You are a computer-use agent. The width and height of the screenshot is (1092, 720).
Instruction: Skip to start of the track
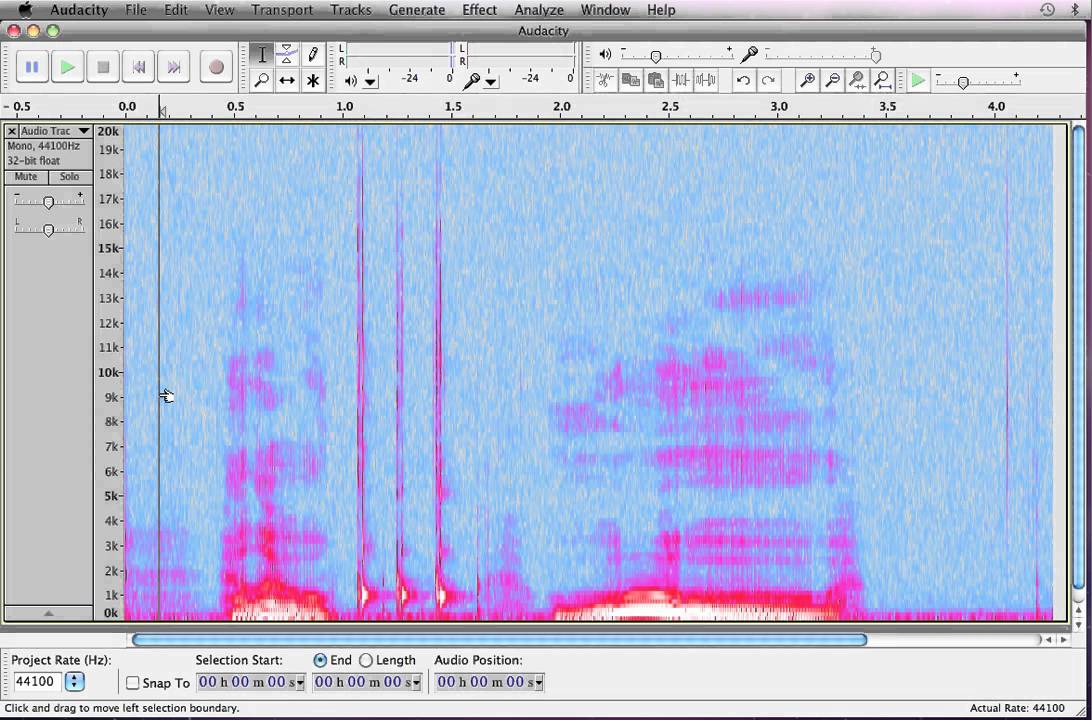139,67
